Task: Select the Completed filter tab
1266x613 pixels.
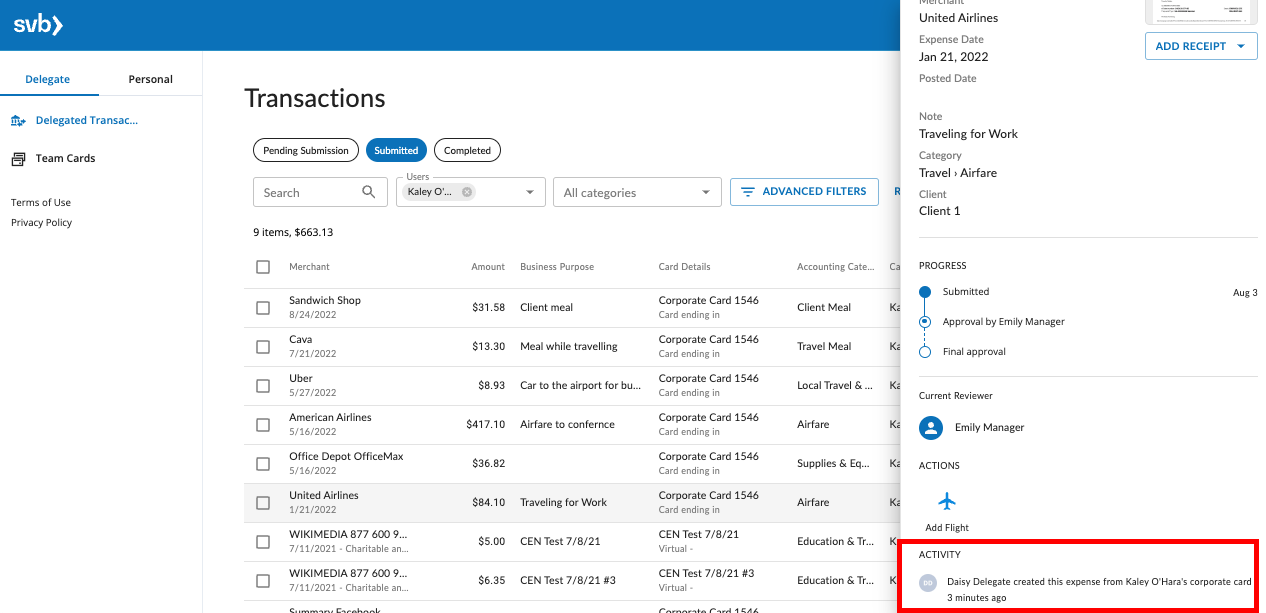Action: pos(468,151)
